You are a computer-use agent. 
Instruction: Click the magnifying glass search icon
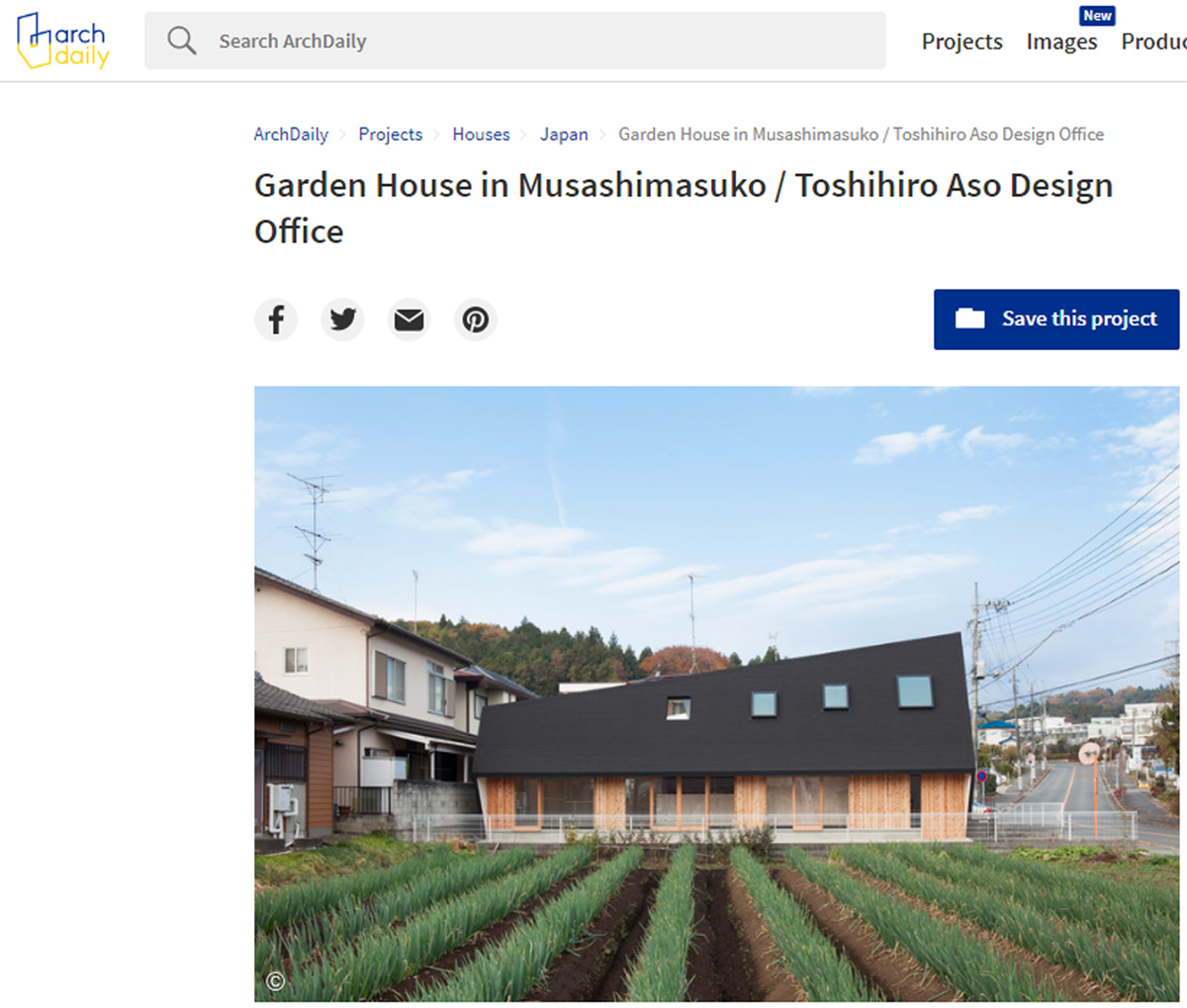[x=181, y=41]
